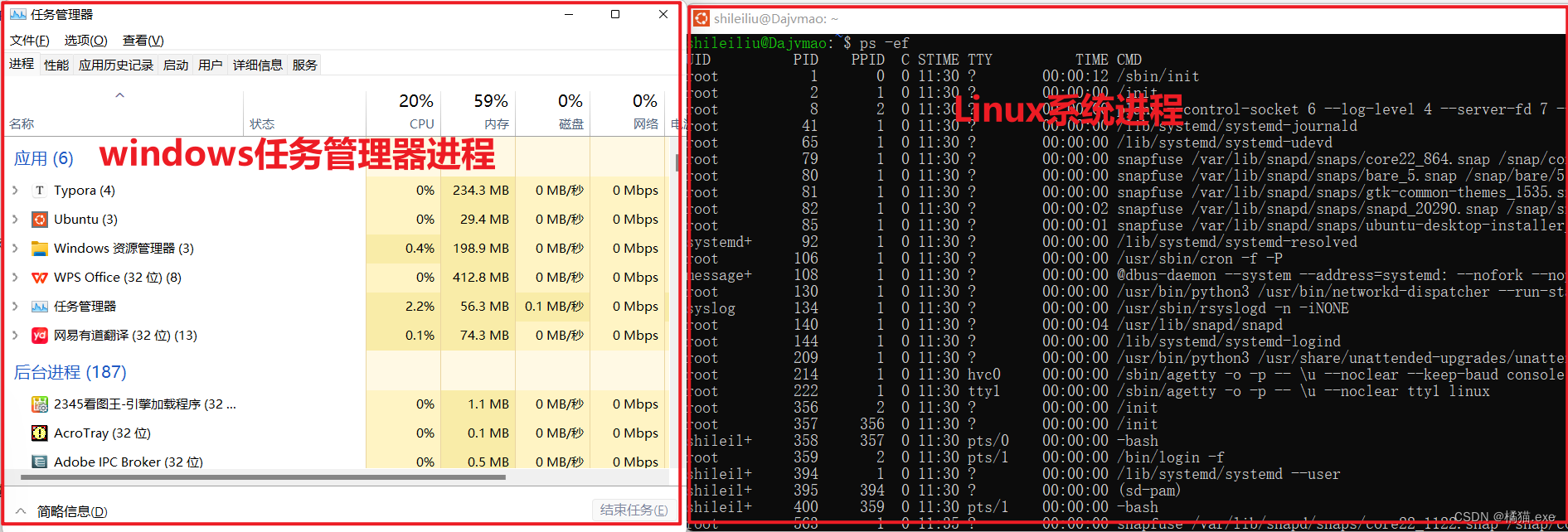
Task: Click the Task Manager title bar icon
Action: pos(17,14)
